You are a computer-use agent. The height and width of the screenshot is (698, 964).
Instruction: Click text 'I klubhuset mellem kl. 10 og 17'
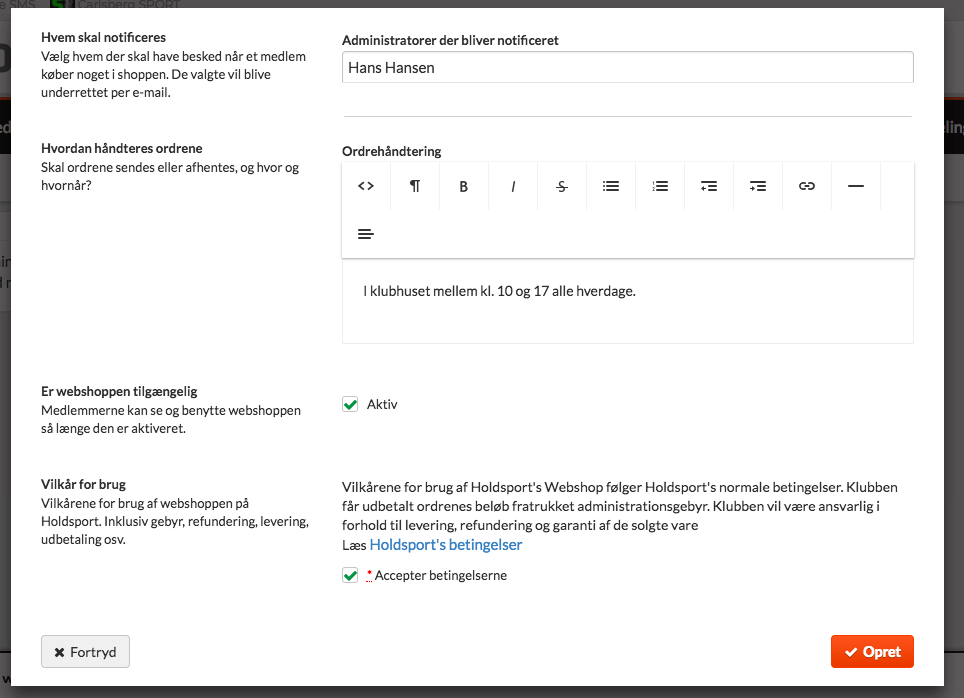tap(456, 291)
